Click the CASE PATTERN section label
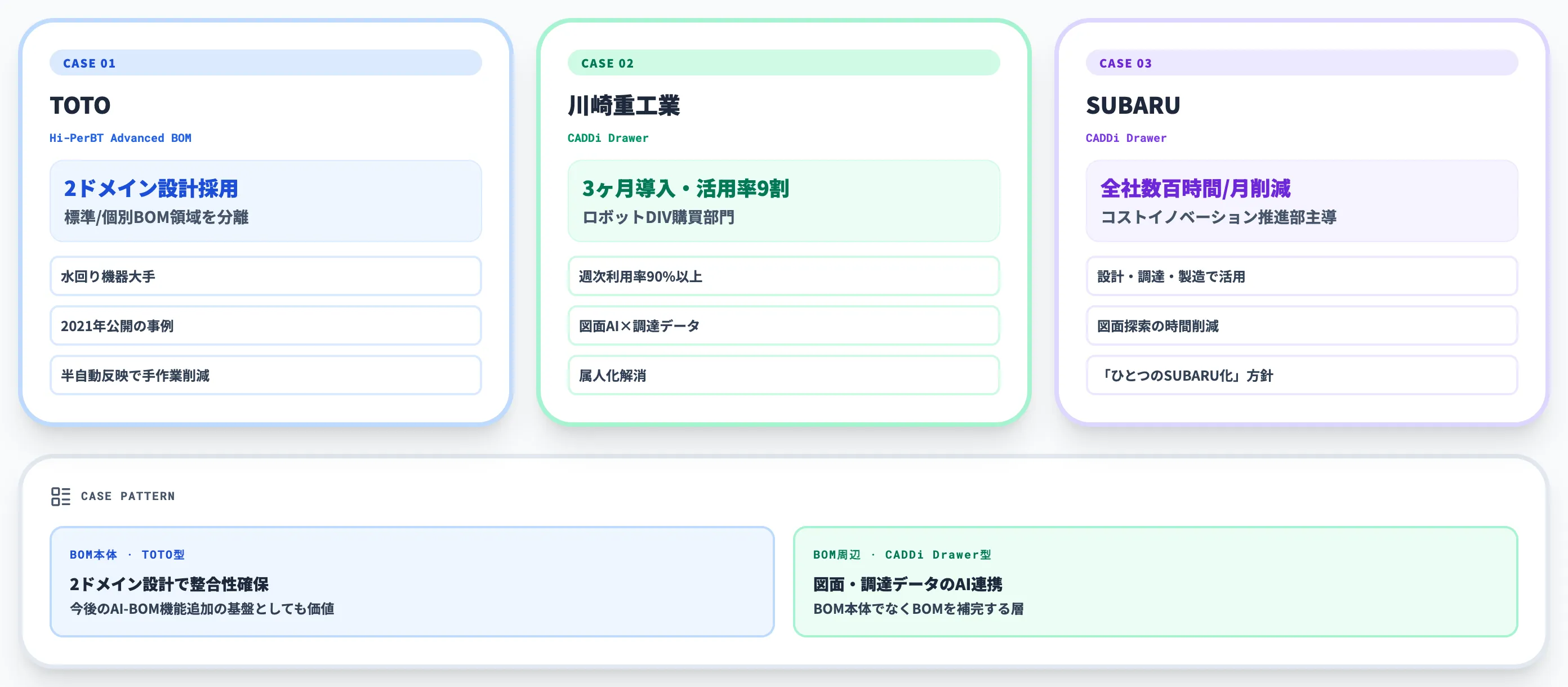This screenshot has height=687, width=1568. tap(128, 497)
